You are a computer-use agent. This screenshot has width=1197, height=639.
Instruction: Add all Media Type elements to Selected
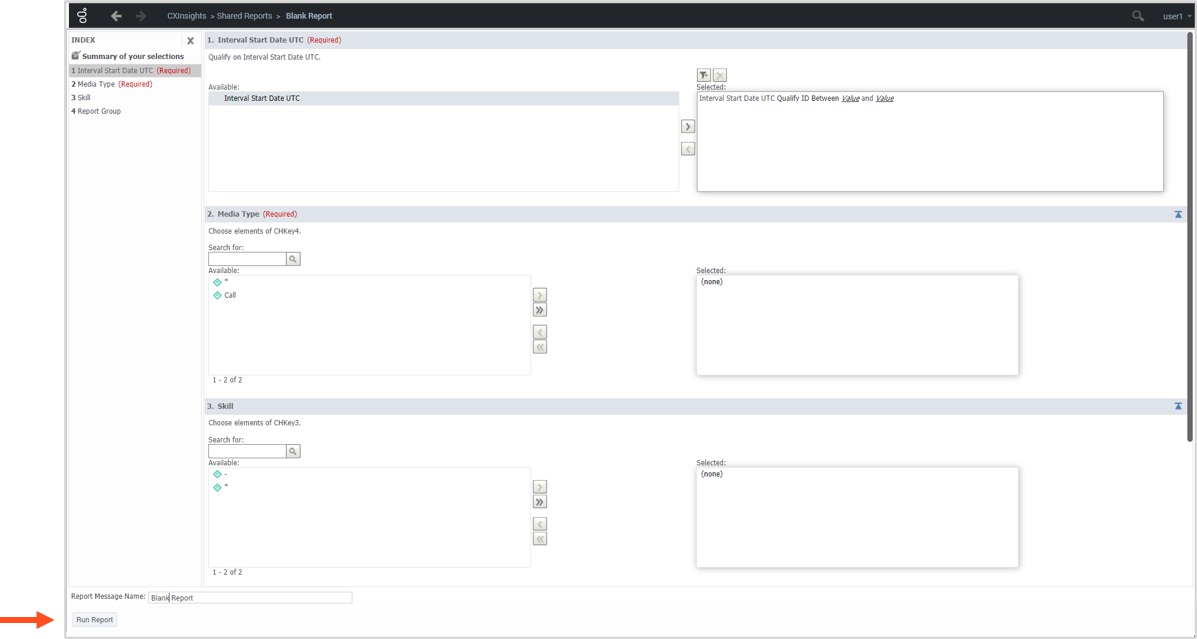[540, 310]
